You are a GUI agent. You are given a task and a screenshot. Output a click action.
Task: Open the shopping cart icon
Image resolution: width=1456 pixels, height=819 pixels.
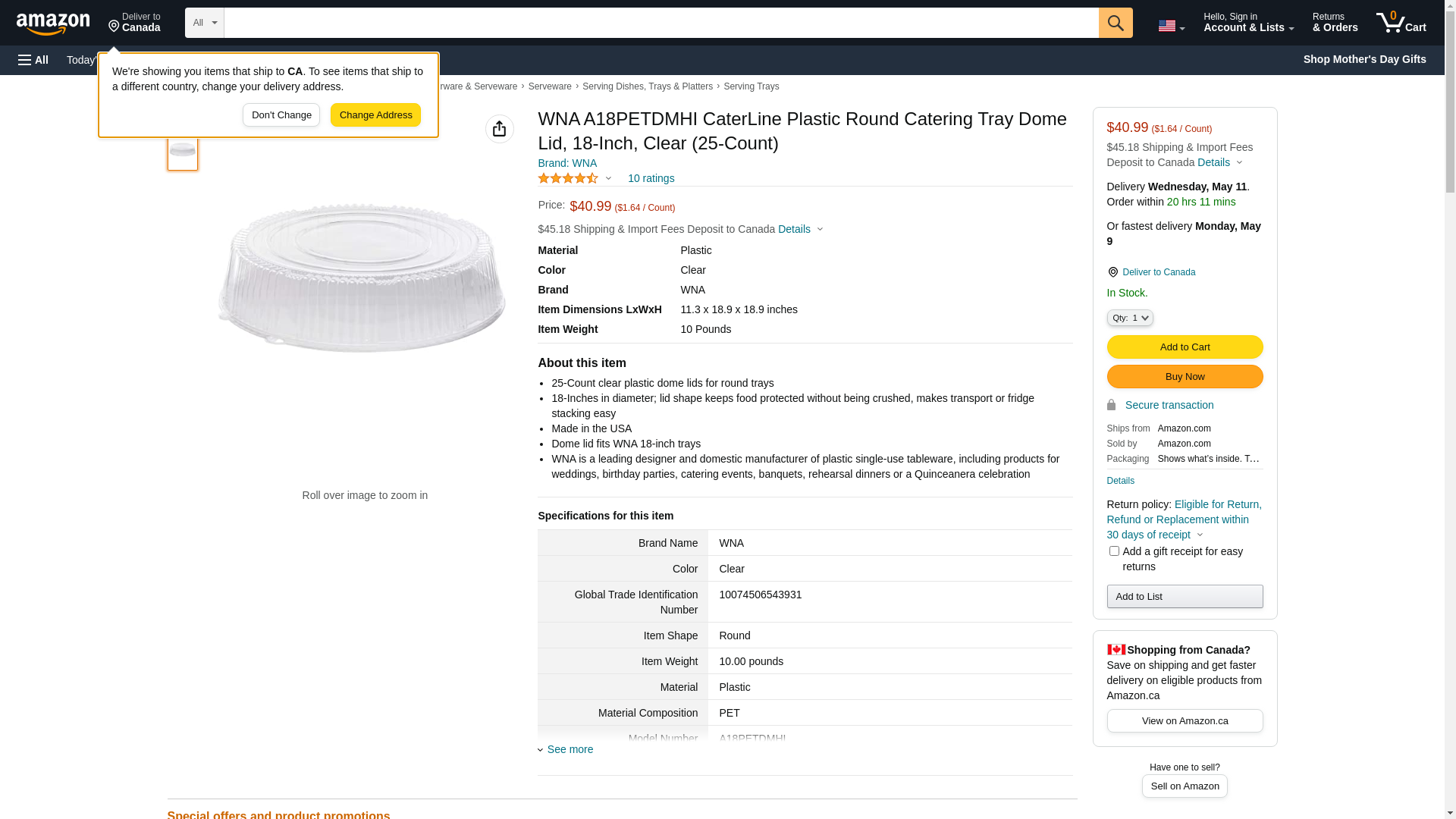(1401, 23)
